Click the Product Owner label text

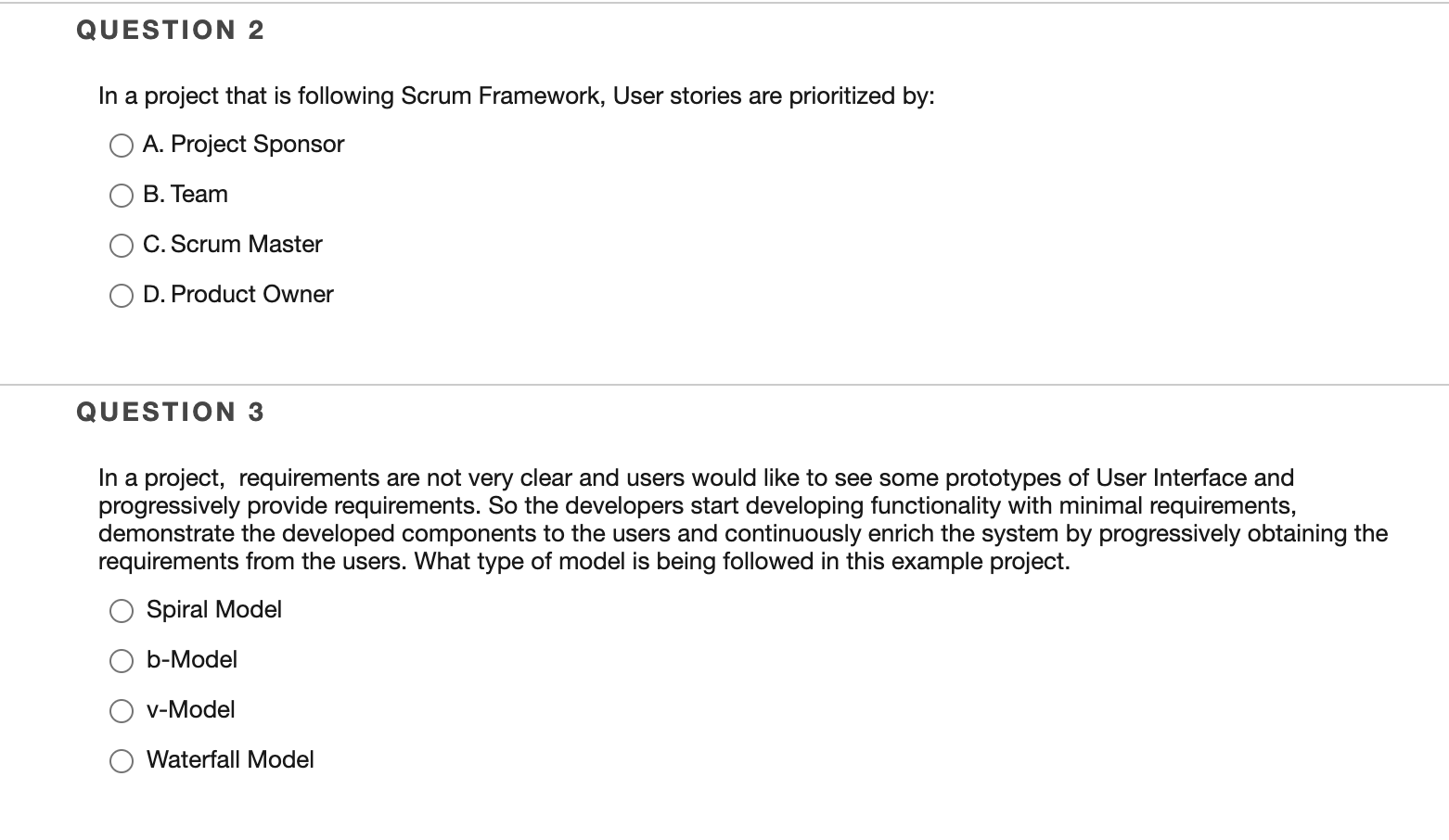point(238,294)
